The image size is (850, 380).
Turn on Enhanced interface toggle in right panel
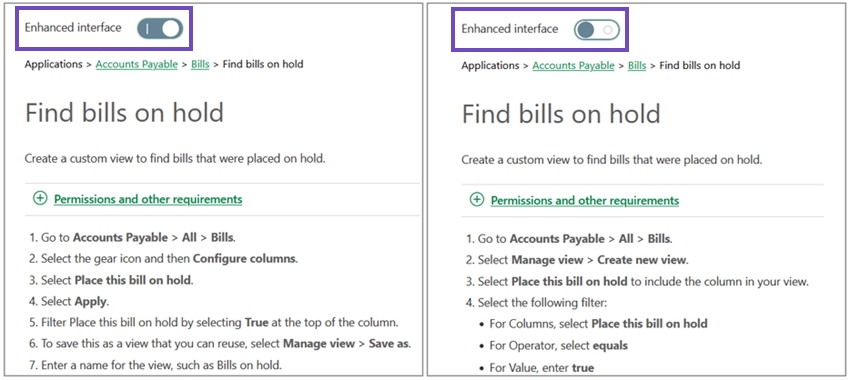tap(596, 30)
